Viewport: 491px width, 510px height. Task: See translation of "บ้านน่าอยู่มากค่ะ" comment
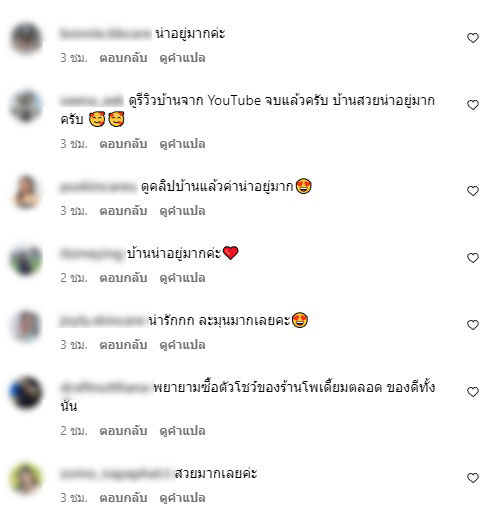pyautogui.click(x=182, y=278)
